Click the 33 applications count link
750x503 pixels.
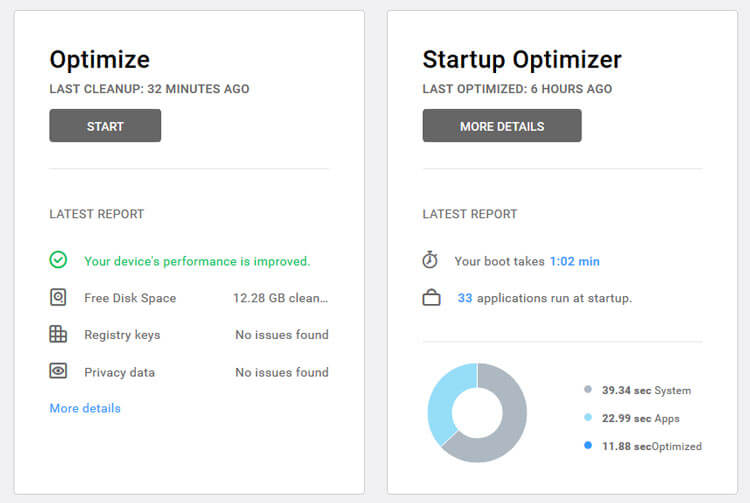(464, 298)
